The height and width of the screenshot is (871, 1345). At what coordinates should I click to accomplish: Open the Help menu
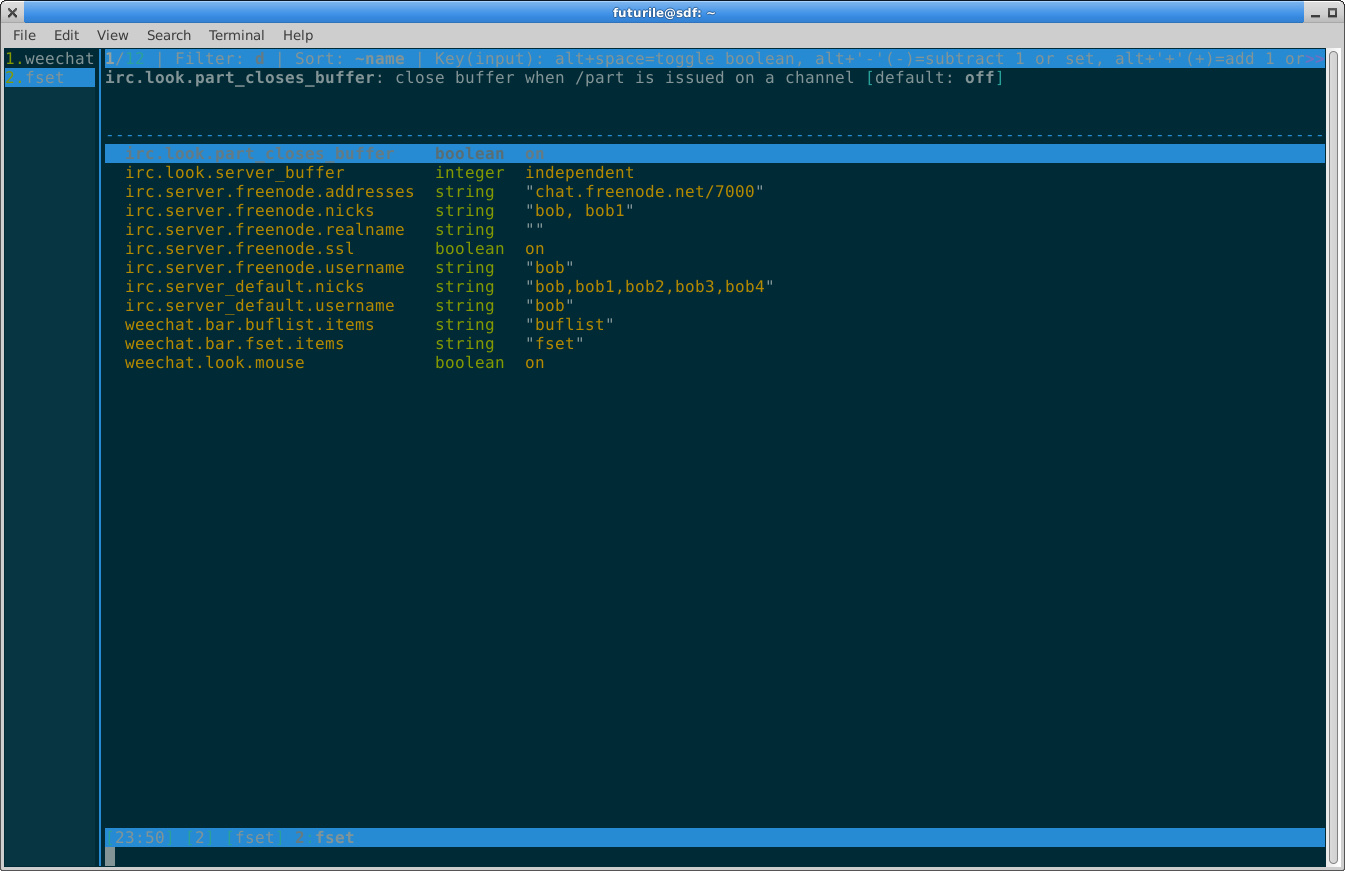tap(298, 35)
